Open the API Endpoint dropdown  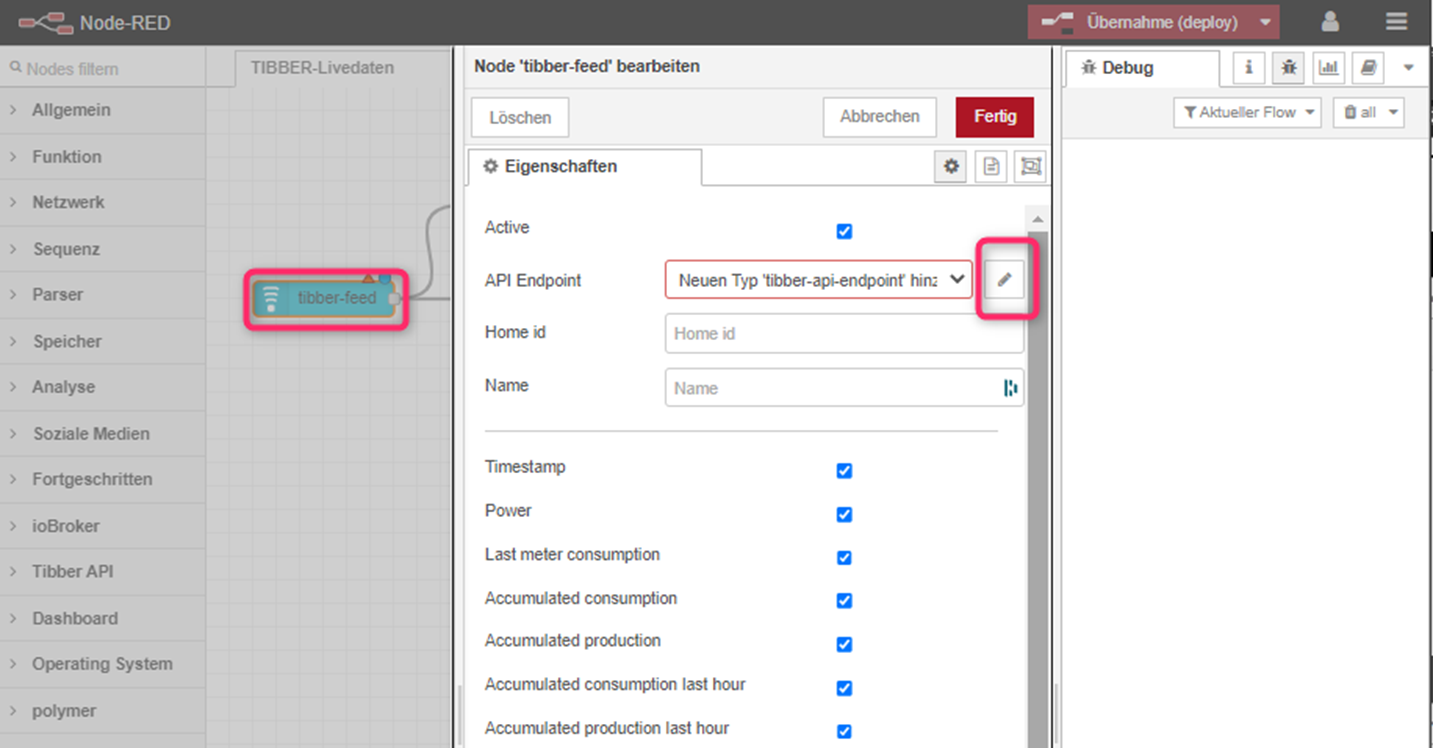click(818, 280)
